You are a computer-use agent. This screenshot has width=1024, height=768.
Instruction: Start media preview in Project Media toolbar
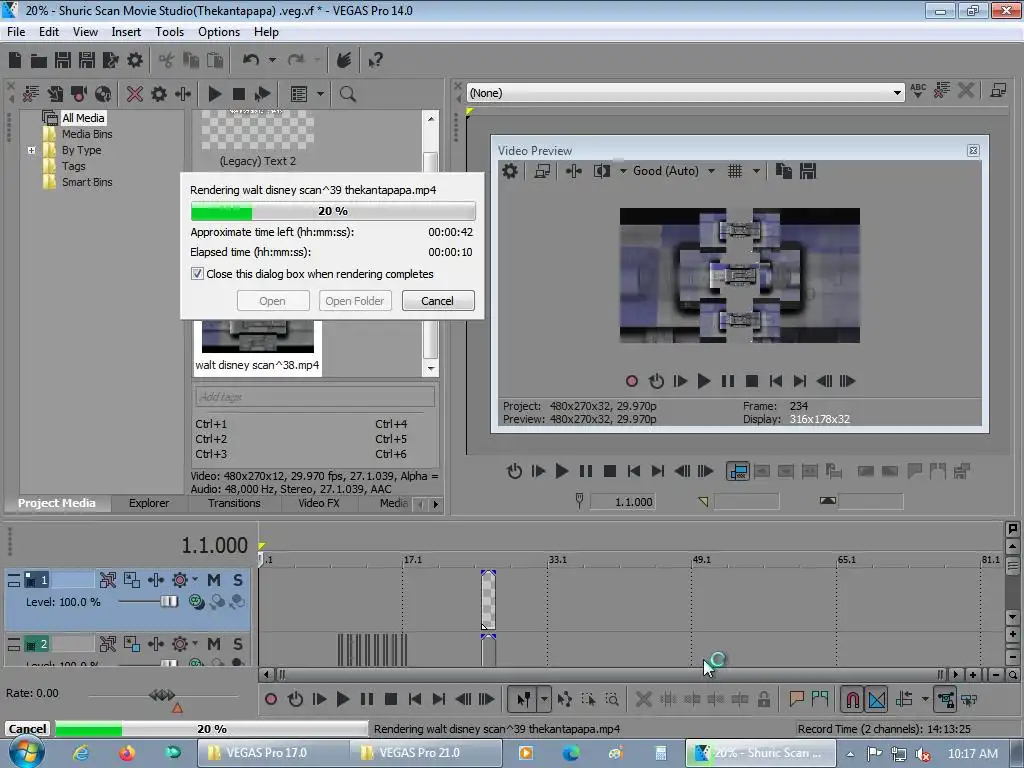point(214,94)
